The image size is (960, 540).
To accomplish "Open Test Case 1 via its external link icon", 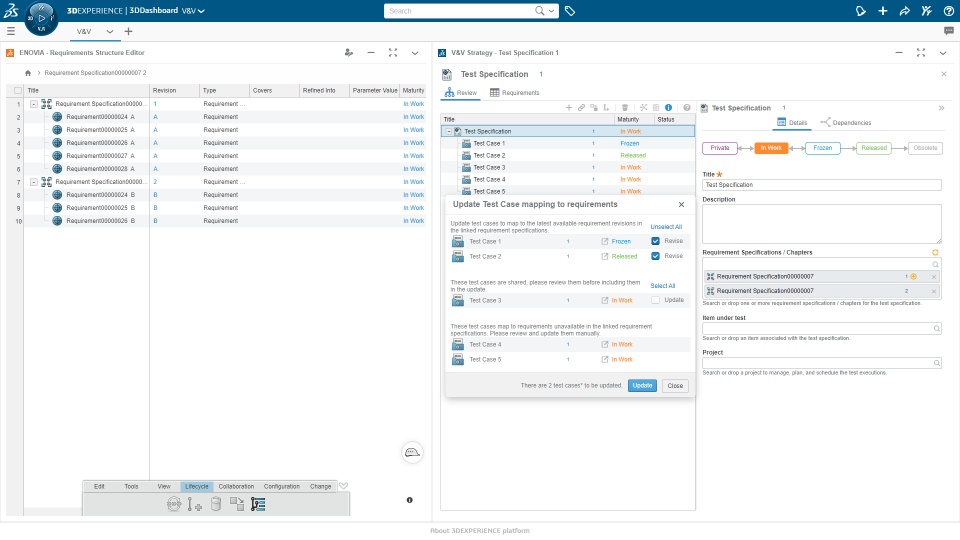I will click(605, 241).
